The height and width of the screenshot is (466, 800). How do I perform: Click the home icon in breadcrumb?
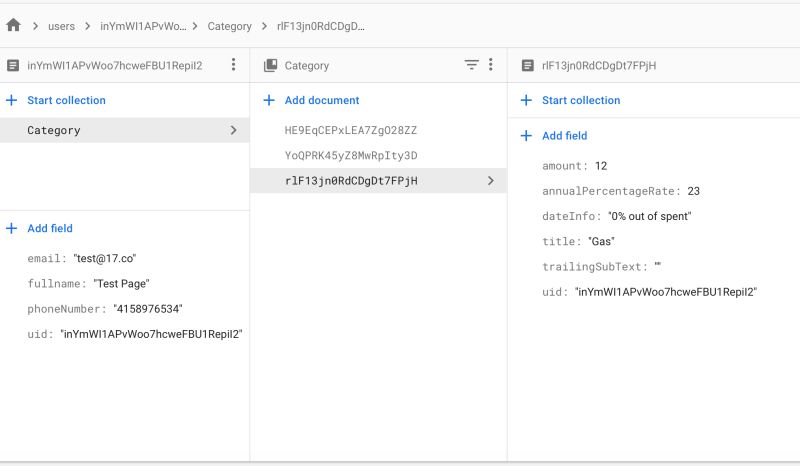point(13,25)
